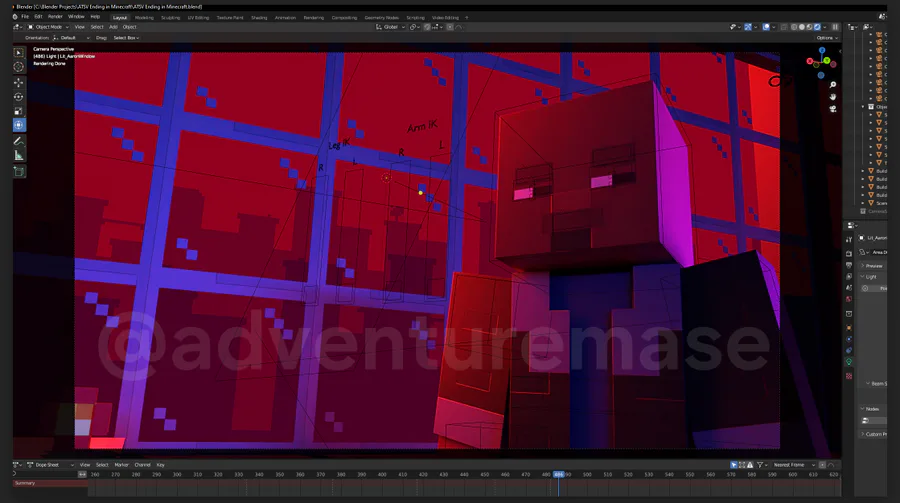Open the Dope Sheet Marker menu
Screen dimensions: 900x503
[x=121, y=465]
